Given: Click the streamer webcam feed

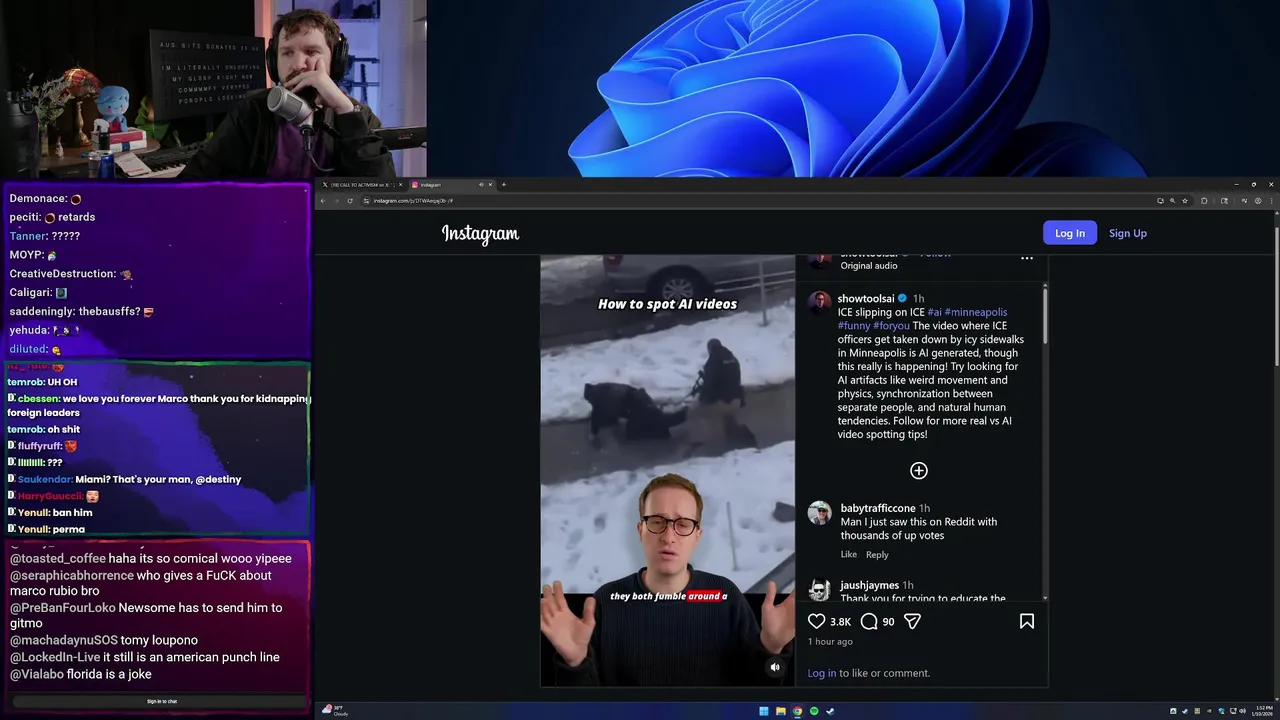Looking at the screenshot, I should 213,89.
